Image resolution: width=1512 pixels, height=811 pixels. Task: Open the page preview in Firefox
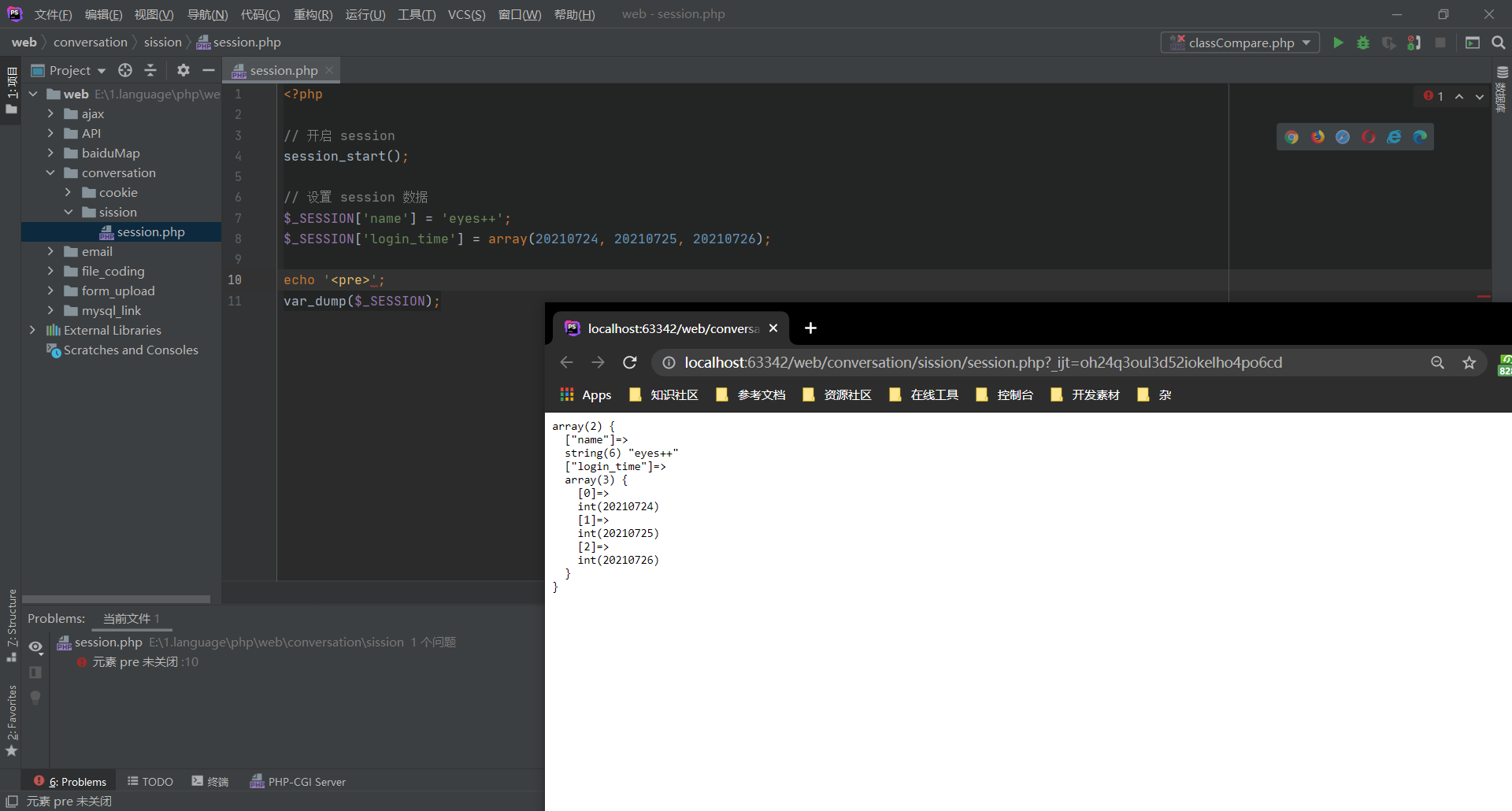click(x=1318, y=136)
